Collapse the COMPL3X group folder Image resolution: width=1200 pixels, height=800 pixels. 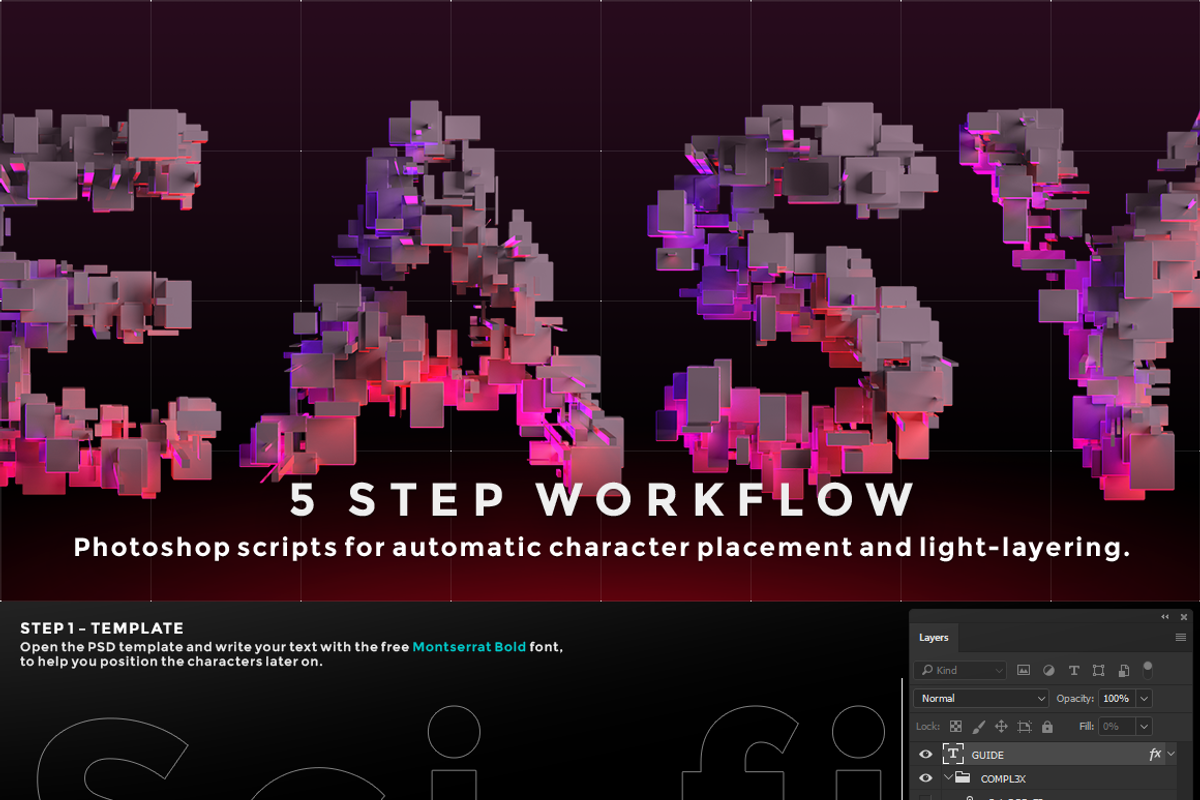coord(948,778)
